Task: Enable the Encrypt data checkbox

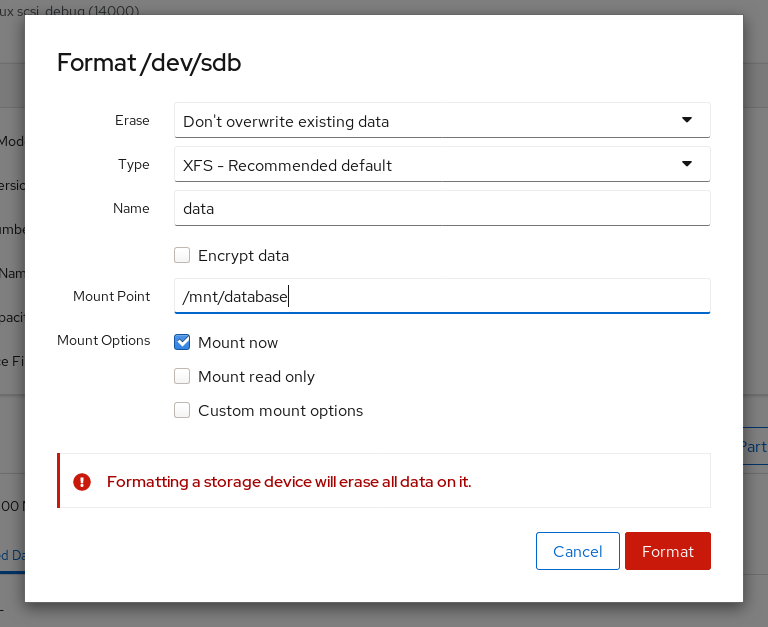Action: coord(182,255)
